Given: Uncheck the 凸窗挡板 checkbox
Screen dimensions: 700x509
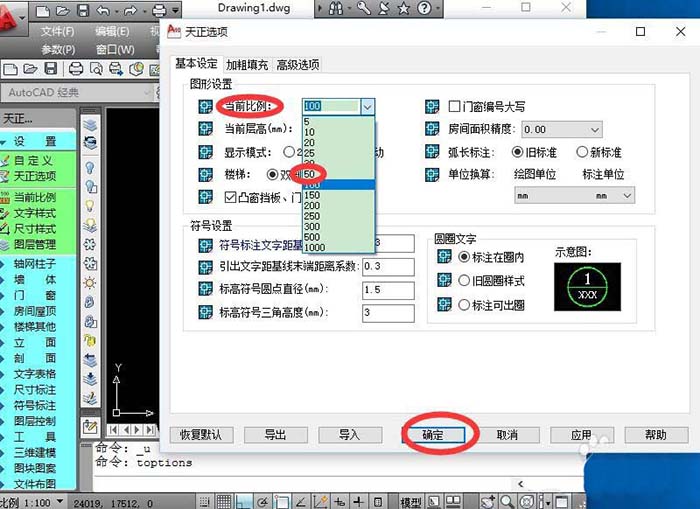Looking at the screenshot, I should (230, 197).
